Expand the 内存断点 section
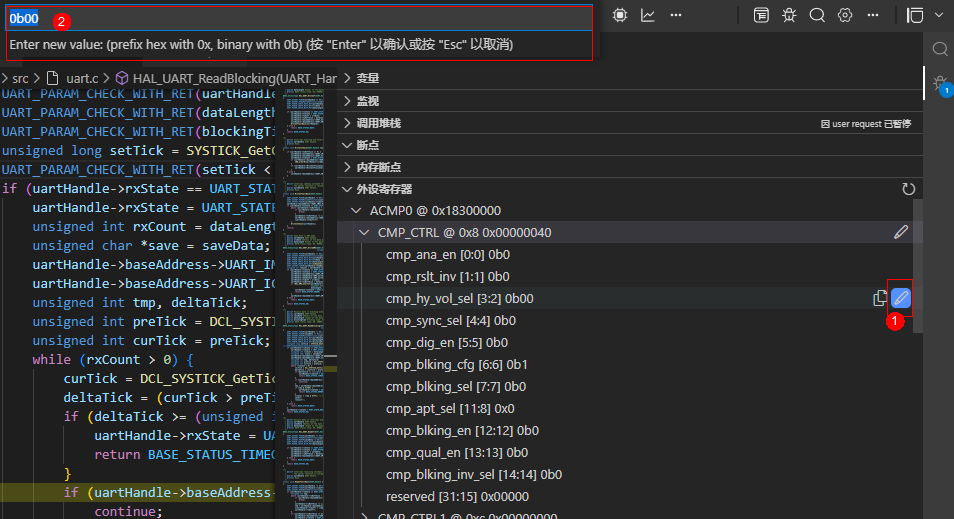The width and height of the screenshot is (954, 519). pos(630,167)
